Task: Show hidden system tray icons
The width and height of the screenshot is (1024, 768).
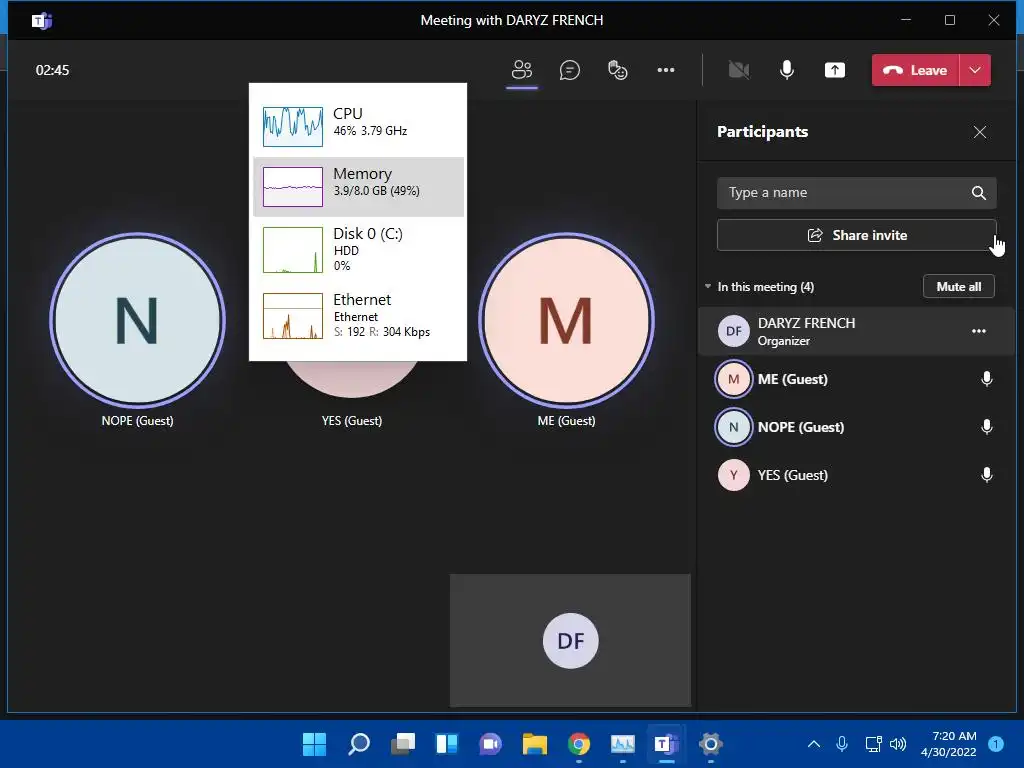Action: point(814,744)
